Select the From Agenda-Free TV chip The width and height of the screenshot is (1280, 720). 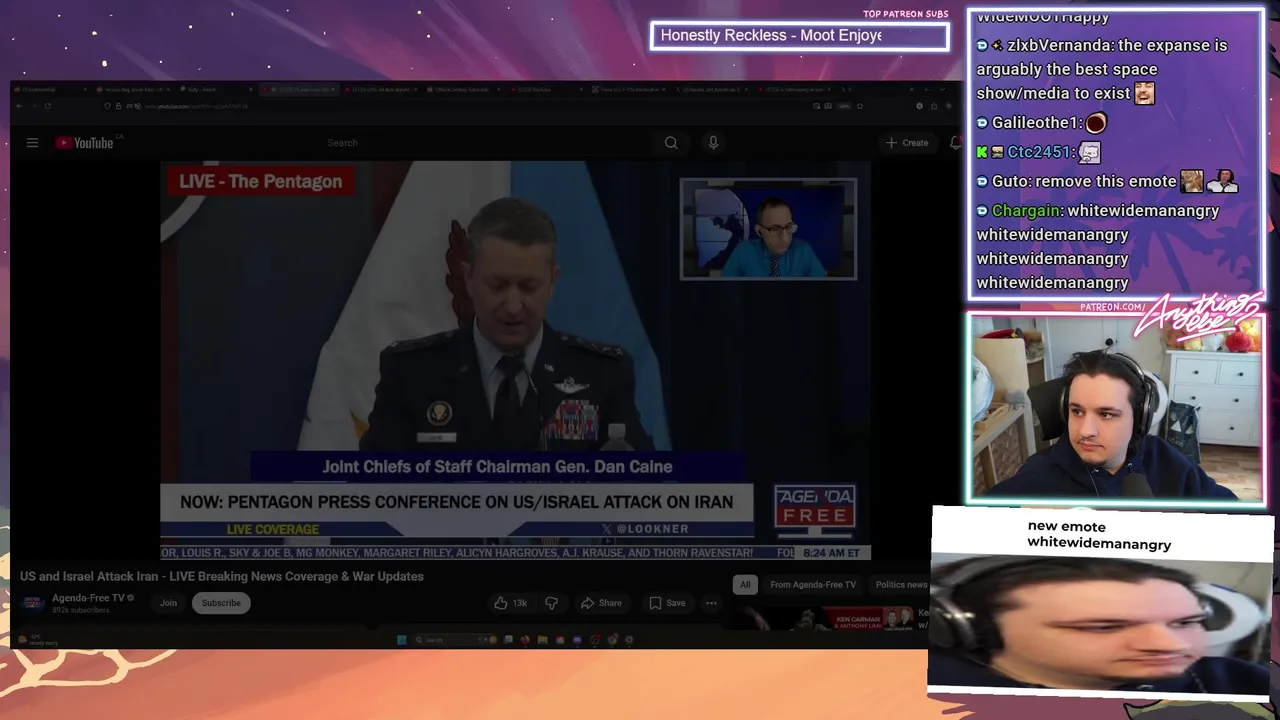pyautogui.click(x=813, y=585)
